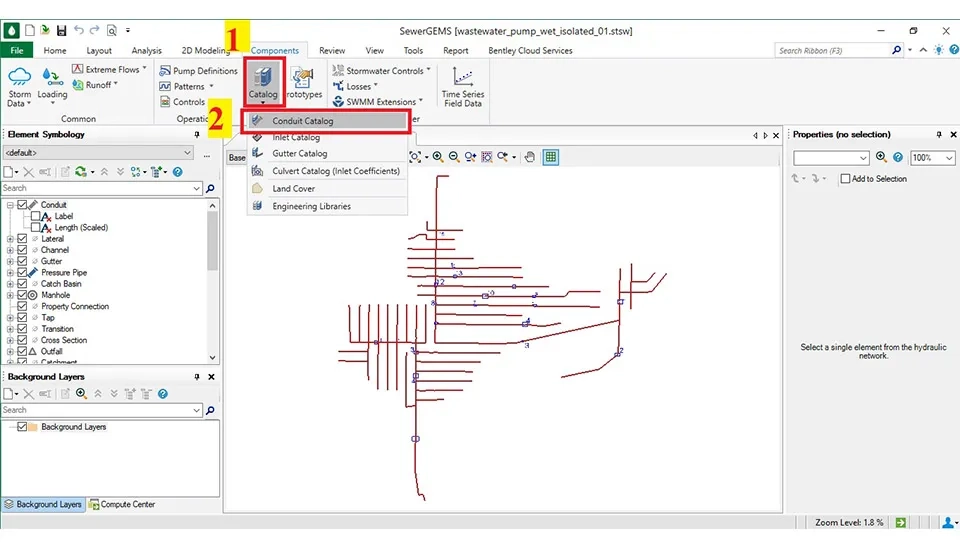This screenshot has height=548, width=960.
Task: Click the Zoom In magnifier in drawing toolbar
Action: [440, 157]
